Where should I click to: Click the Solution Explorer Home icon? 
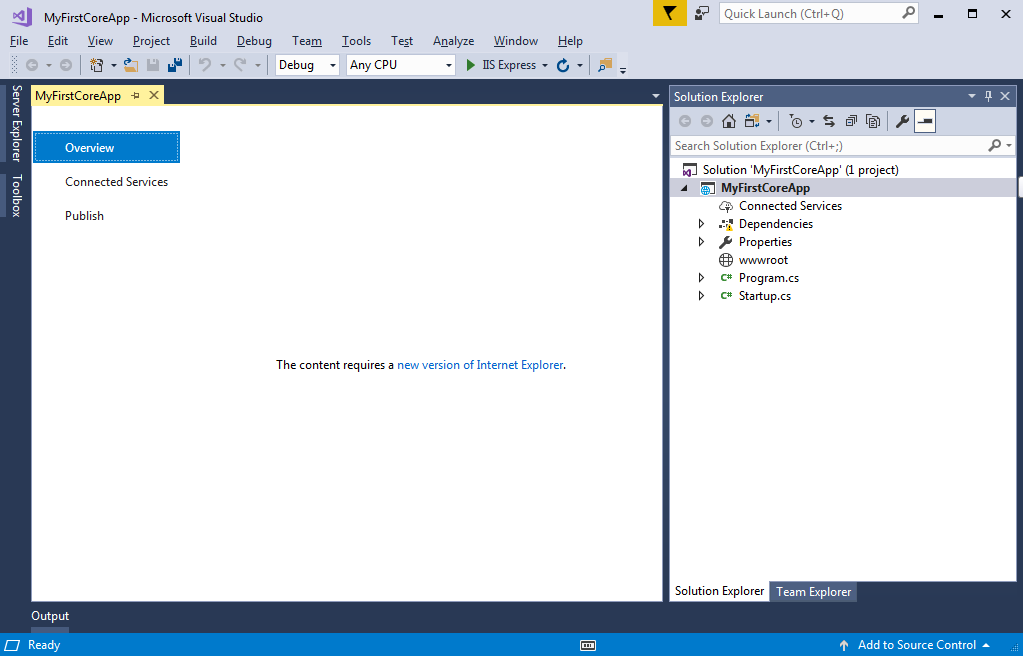(x=729, y=121)
